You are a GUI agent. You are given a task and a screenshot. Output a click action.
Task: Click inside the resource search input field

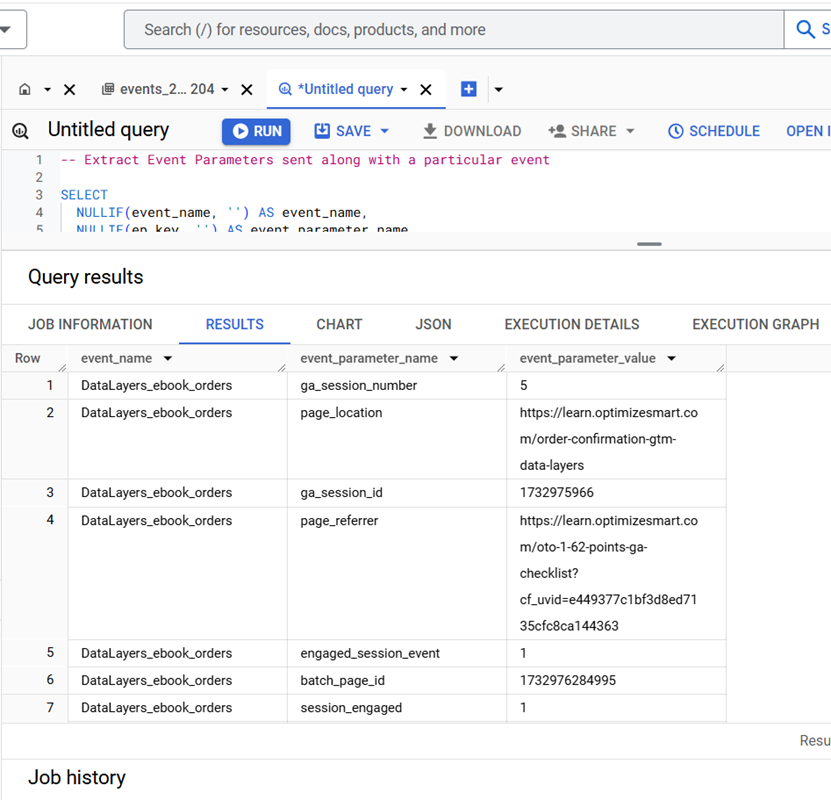pos(450,29)
